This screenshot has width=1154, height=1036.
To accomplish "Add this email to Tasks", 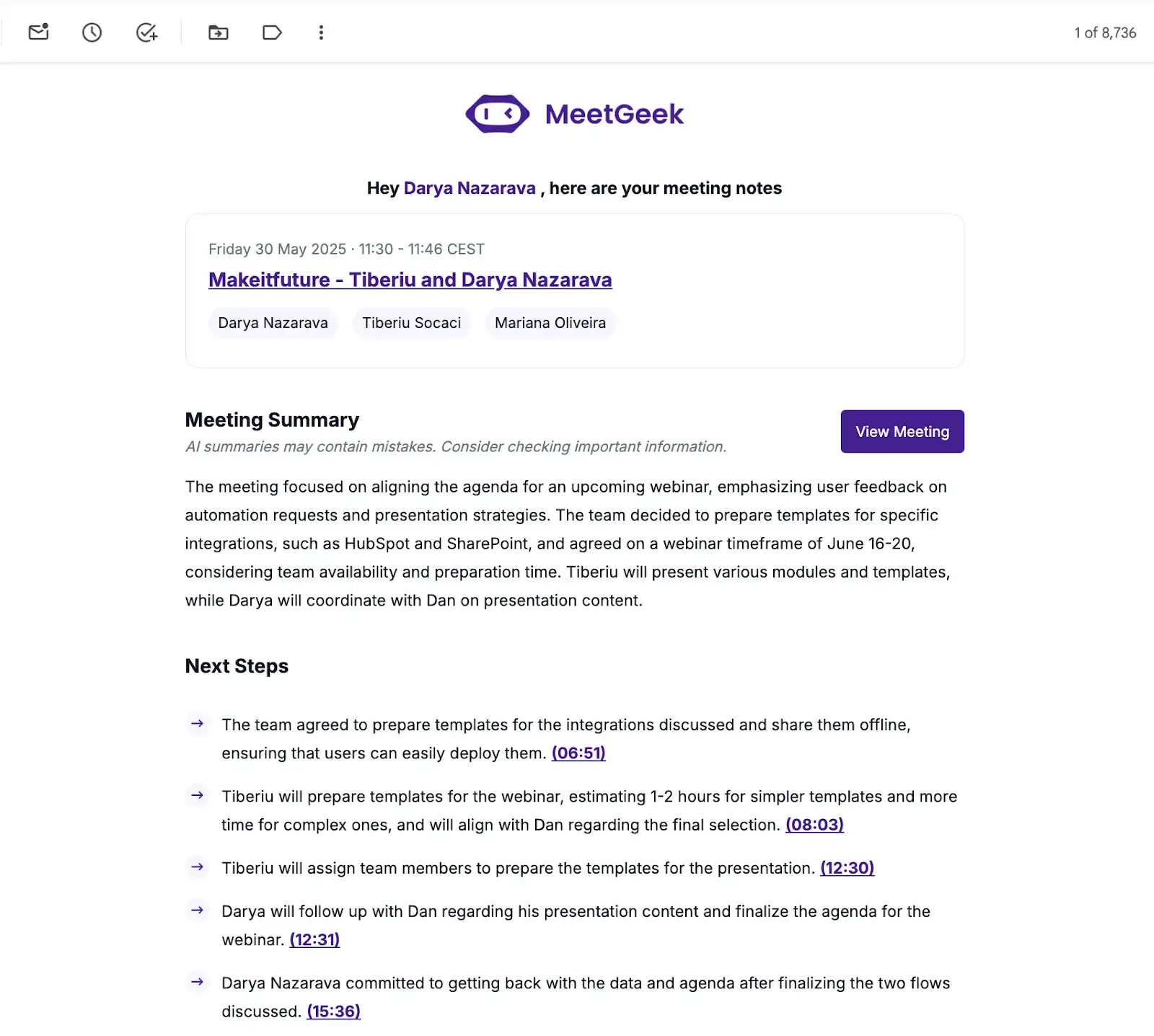I will point(146,32).
